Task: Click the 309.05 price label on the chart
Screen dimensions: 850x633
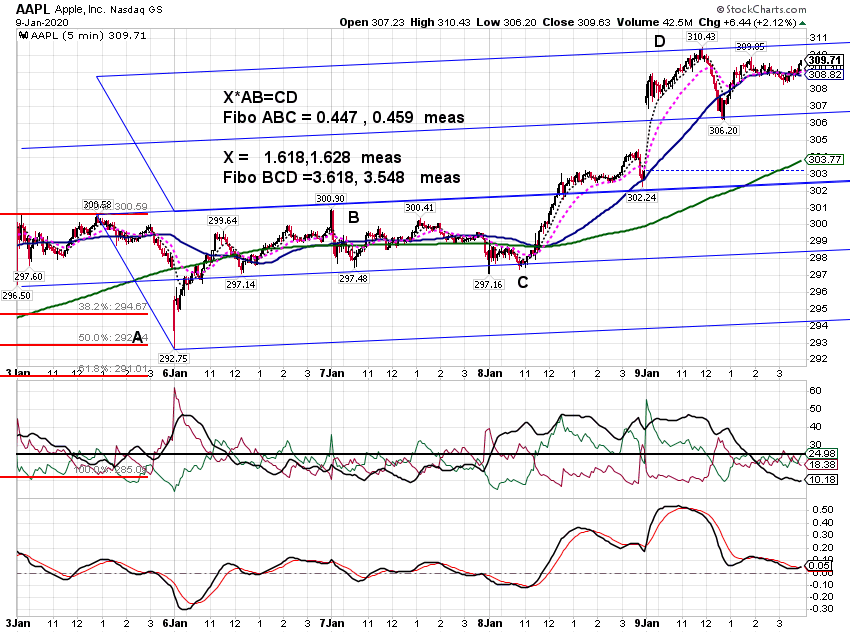Action: [x=750, y=47]
